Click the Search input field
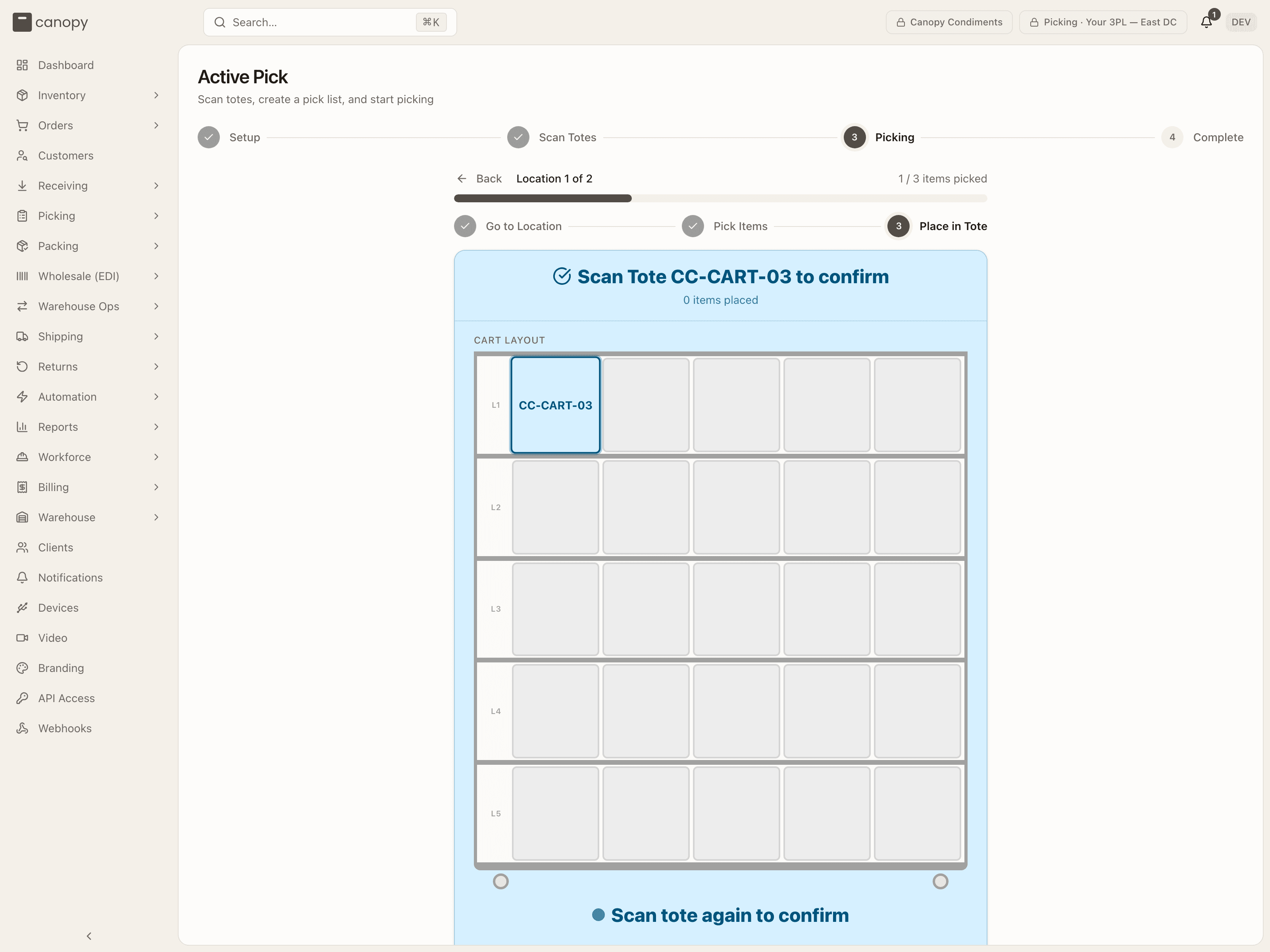1270x952 pixels. 329,22
